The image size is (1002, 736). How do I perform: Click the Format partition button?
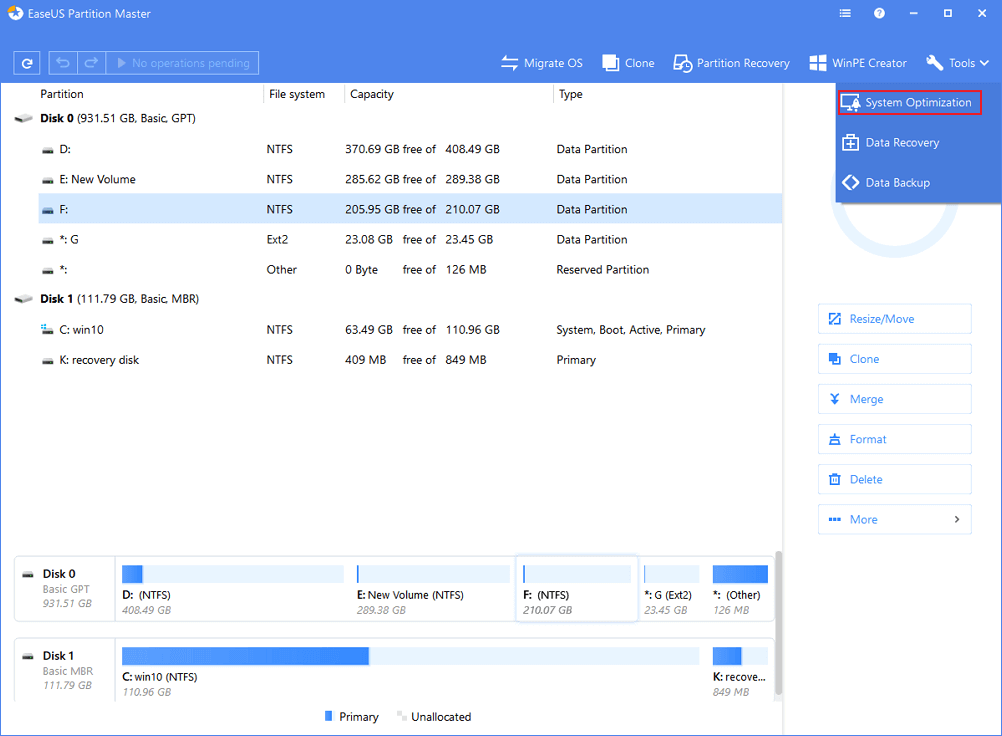[x=895, y=440]
